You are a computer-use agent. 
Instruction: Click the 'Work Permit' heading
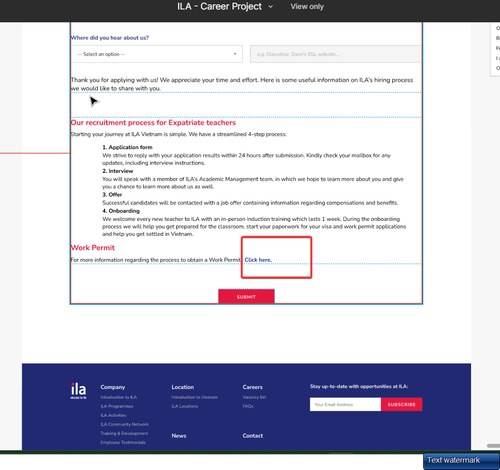tap(93, 248)
